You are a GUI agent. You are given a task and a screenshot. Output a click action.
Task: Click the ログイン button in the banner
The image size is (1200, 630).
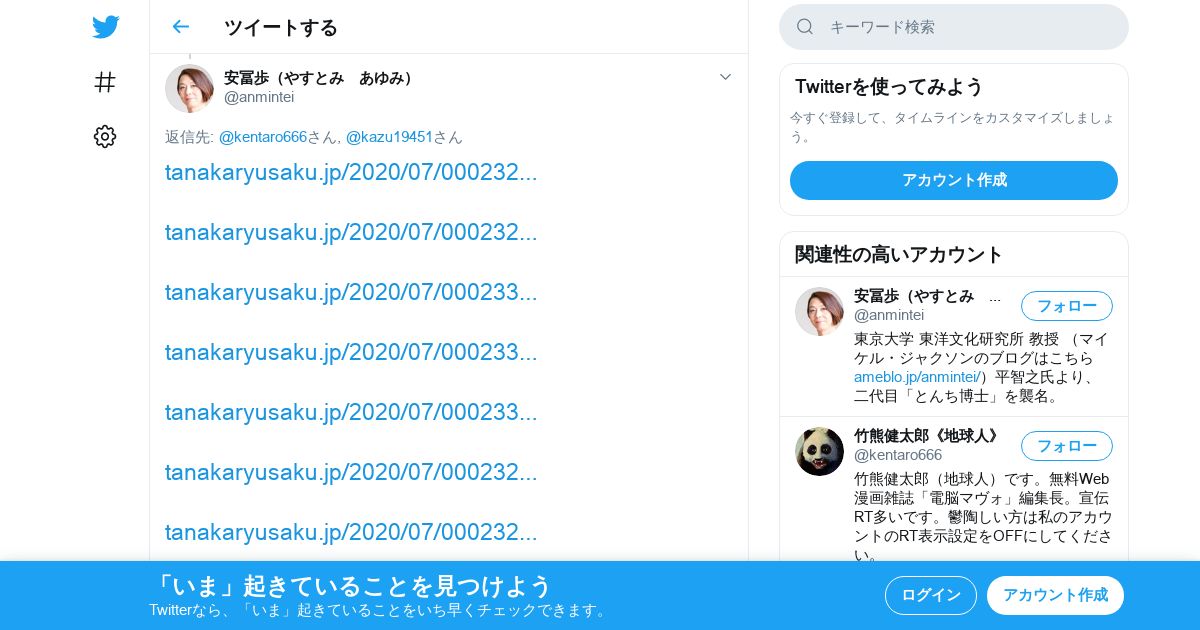931,595
